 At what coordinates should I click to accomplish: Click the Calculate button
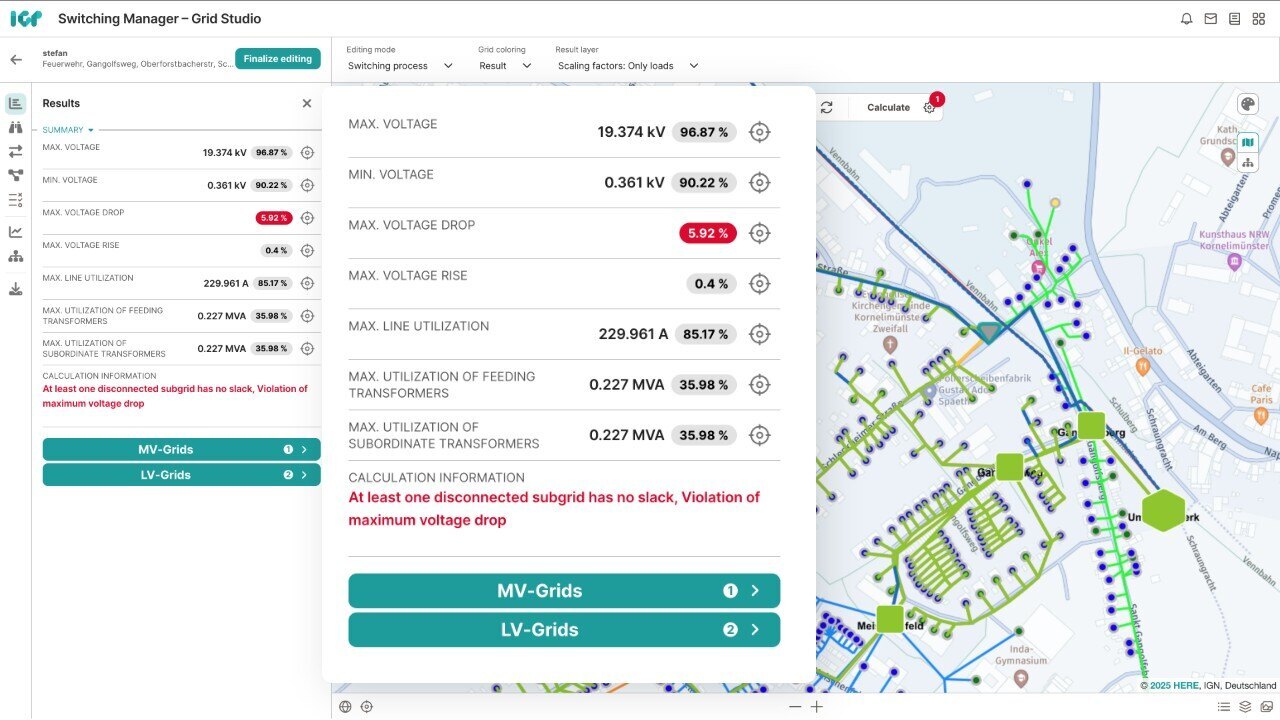click(x=888, y=107)
